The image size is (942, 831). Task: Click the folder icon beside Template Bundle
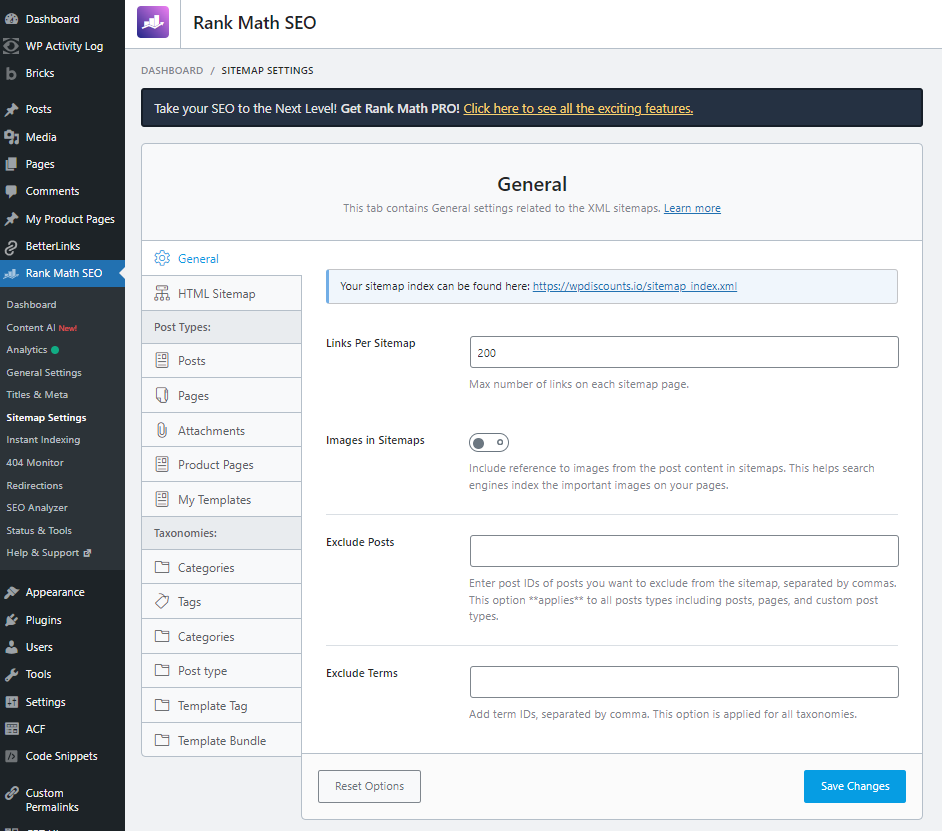click(162, 740)
